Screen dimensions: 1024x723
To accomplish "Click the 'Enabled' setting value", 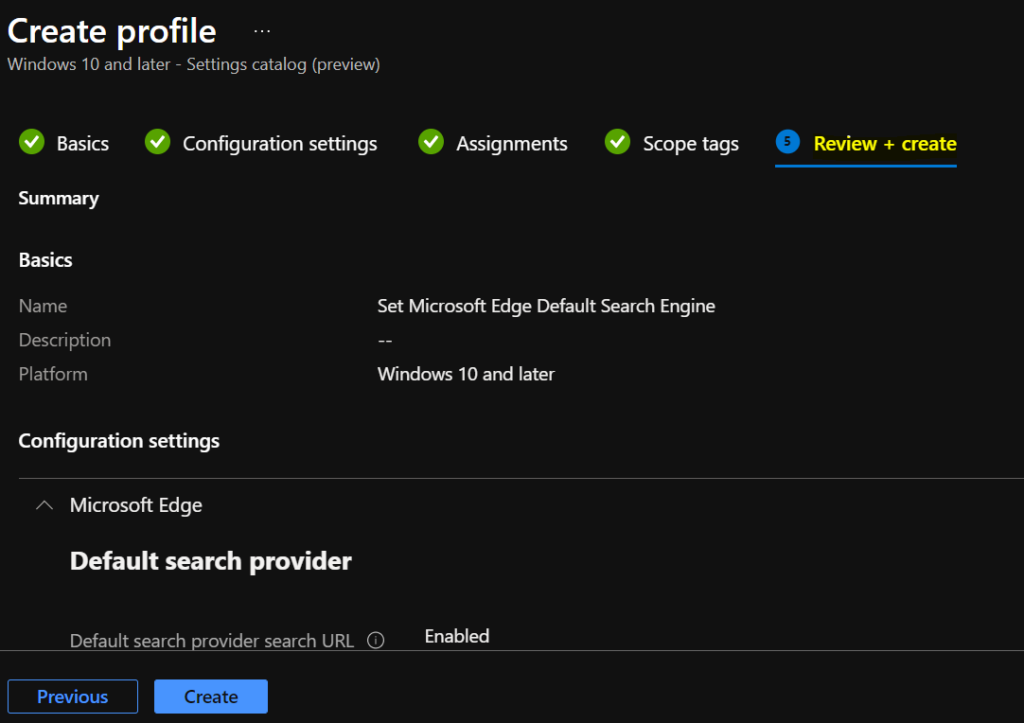I will [x=456, y=636].
